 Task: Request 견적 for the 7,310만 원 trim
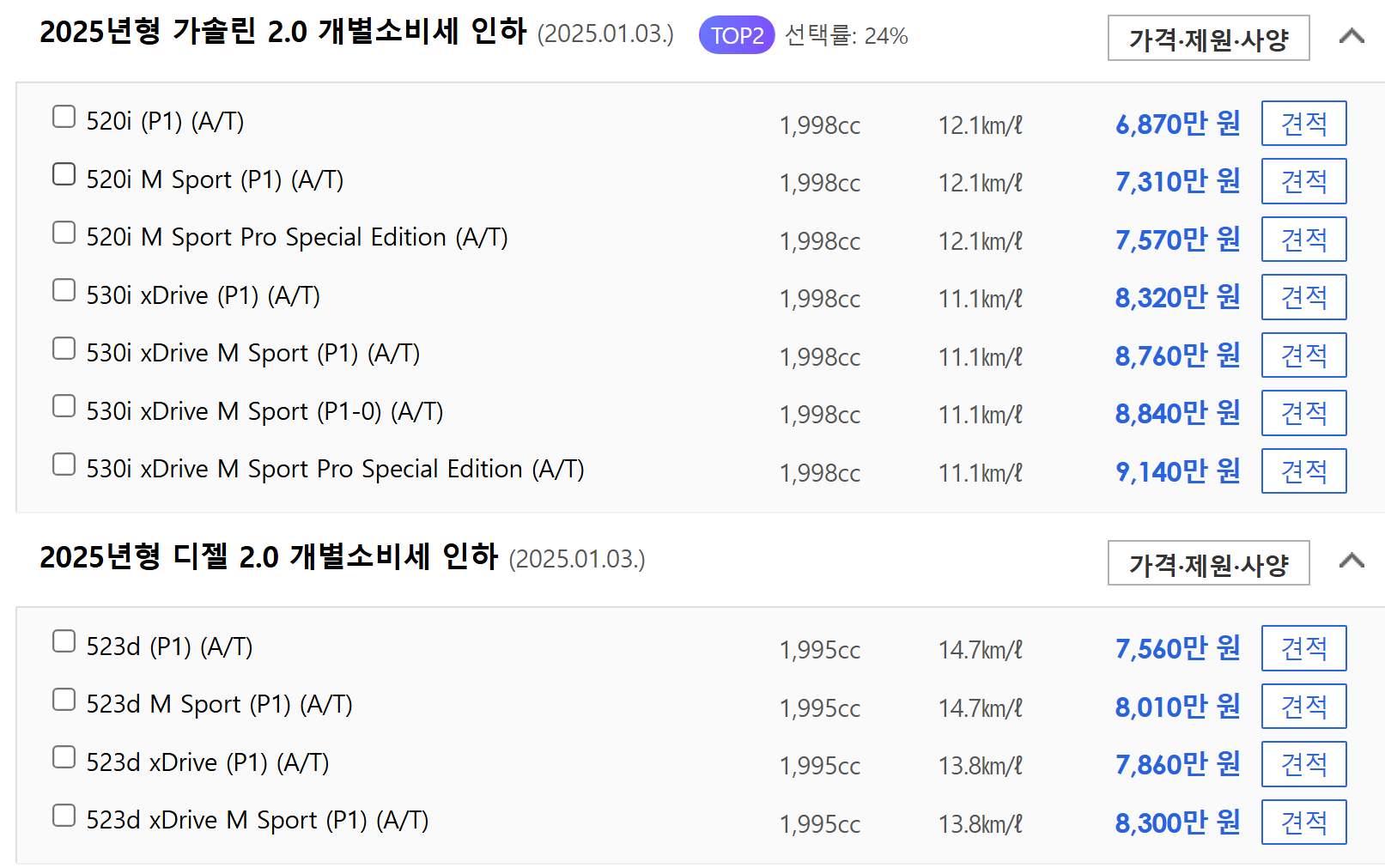pos(1303,181)
